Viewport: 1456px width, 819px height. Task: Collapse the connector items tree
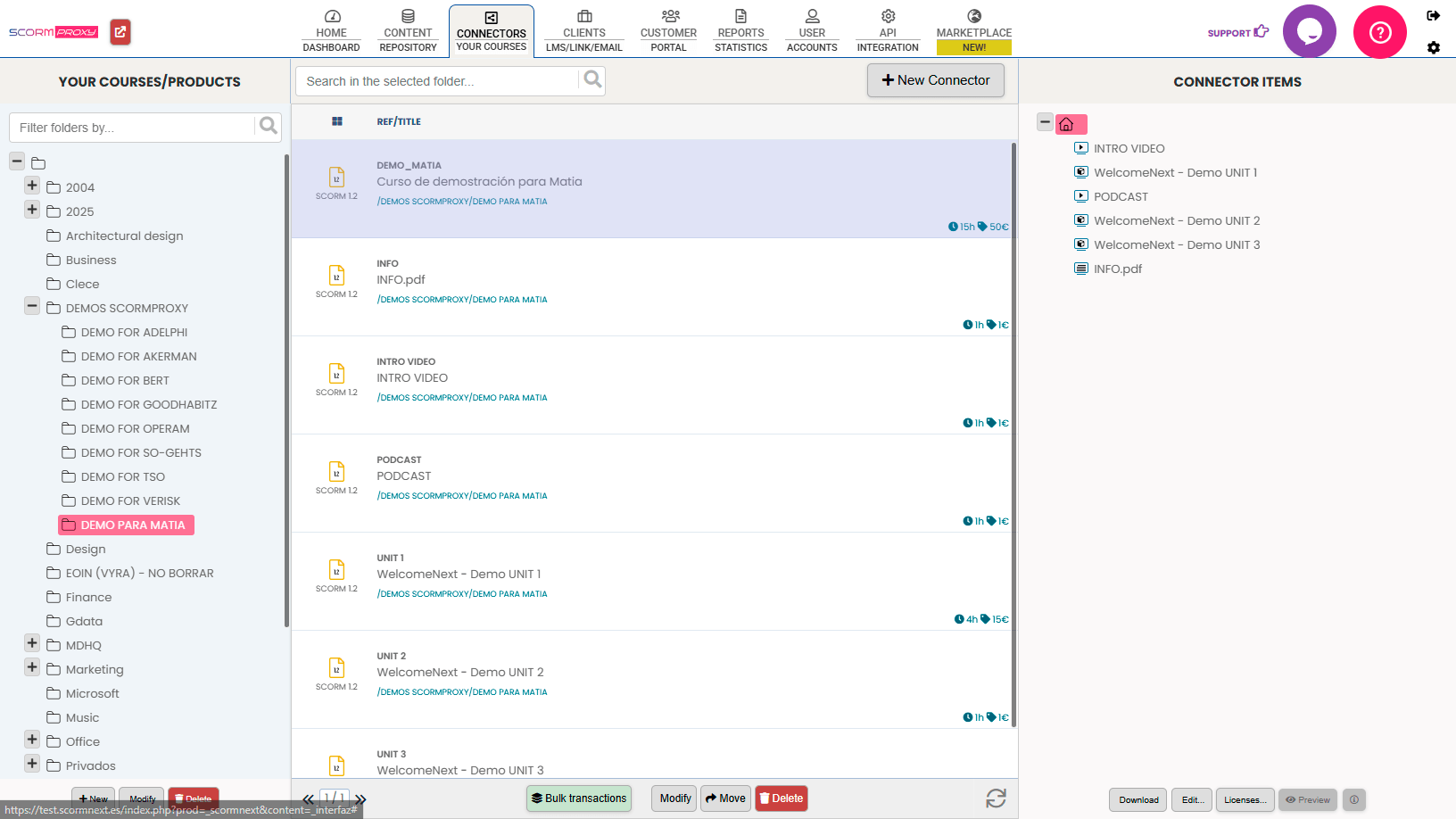tap(1045, 122)
